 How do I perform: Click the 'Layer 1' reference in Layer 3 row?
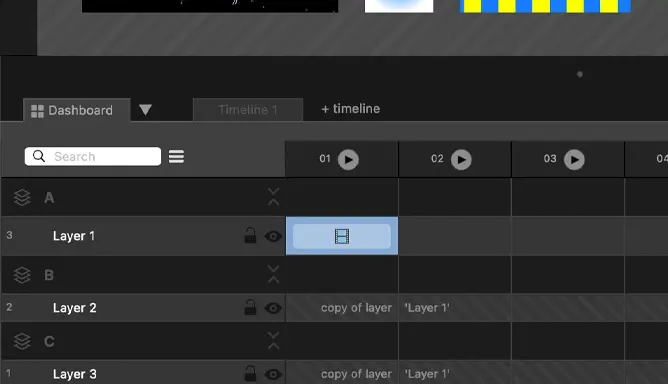pyautogui.click(x=427, y=374)
